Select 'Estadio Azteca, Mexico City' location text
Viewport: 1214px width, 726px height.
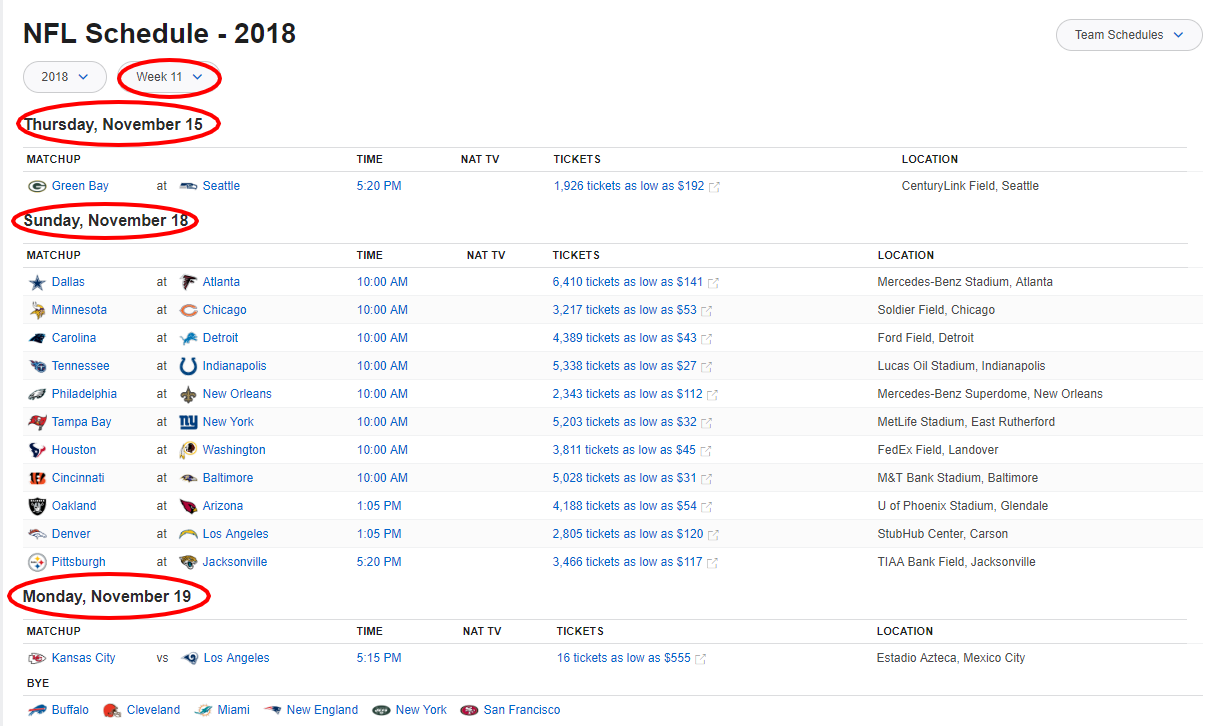point(951,658)
